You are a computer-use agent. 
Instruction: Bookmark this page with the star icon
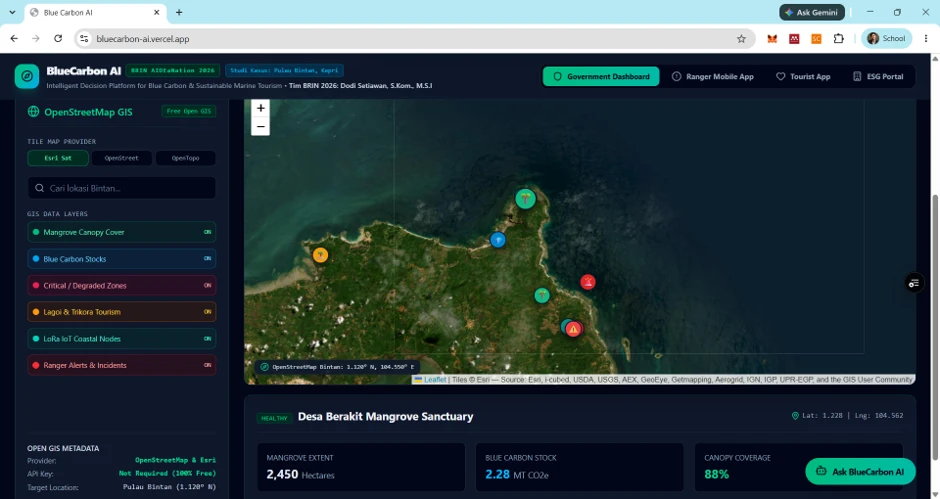tap(741, 38)
